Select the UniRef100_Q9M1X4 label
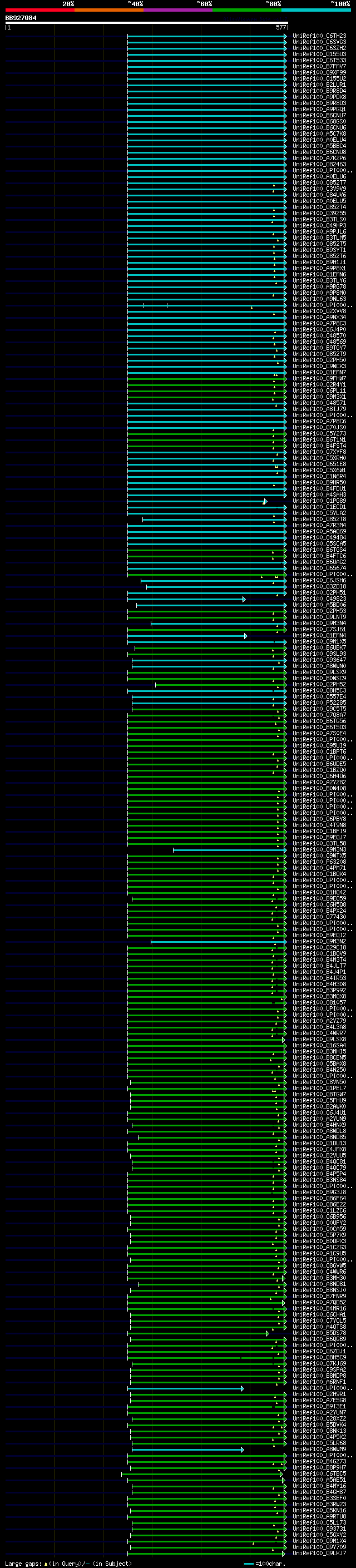Image resolution: width=356 pixels, height=1568 pixels. point(319,1542)
